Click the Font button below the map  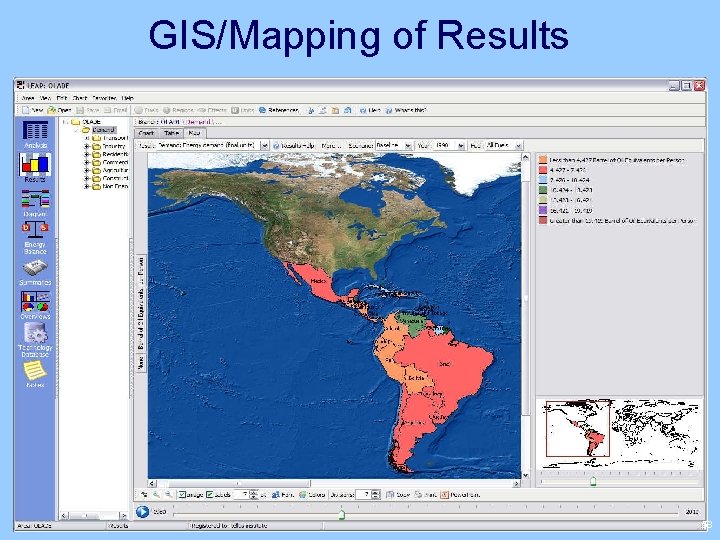pos(283,495)
